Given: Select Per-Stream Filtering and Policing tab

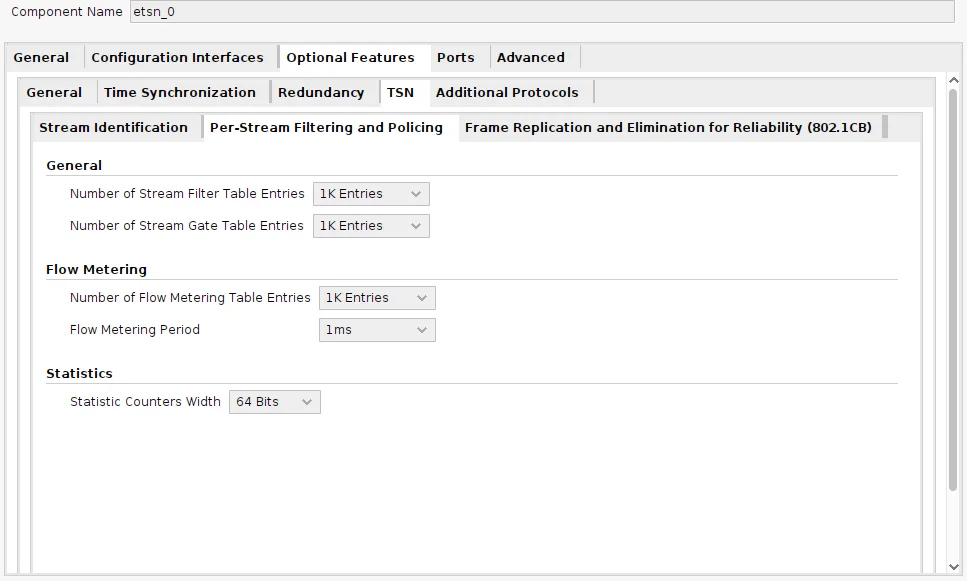Looking at the screenshot, I should [326, 128].
